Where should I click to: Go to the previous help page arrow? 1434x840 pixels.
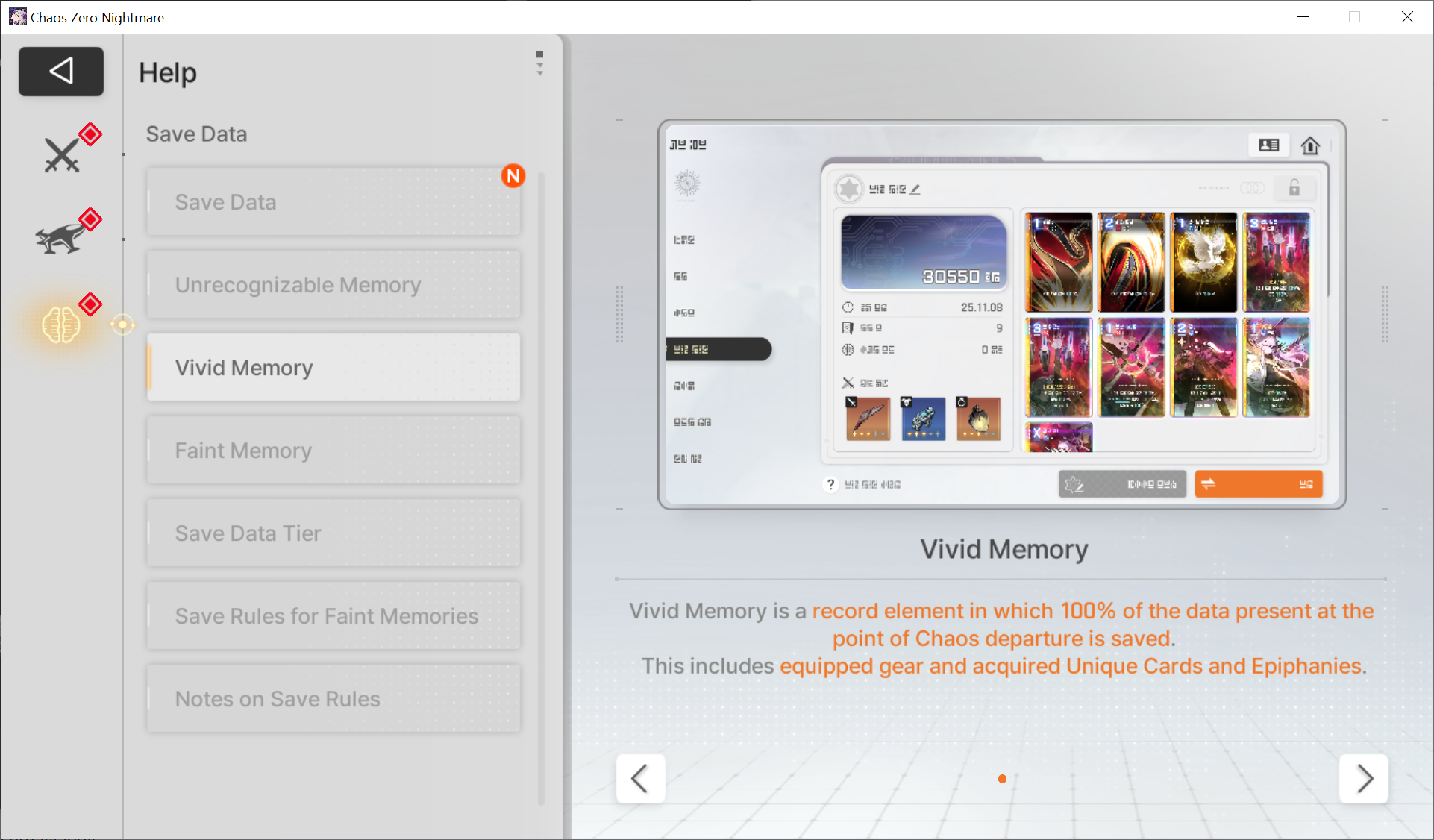[640, 779]
